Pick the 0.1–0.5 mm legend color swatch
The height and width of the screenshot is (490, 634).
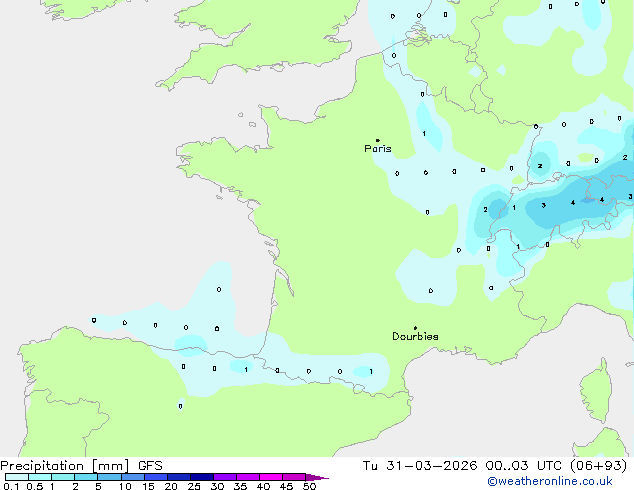click(17, 477)
